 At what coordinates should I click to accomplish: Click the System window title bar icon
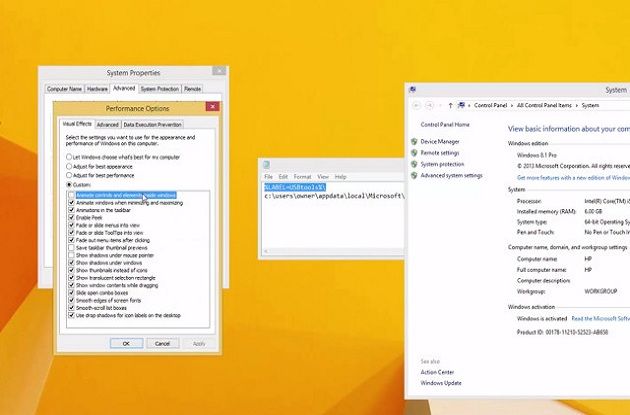coord(412,90)
